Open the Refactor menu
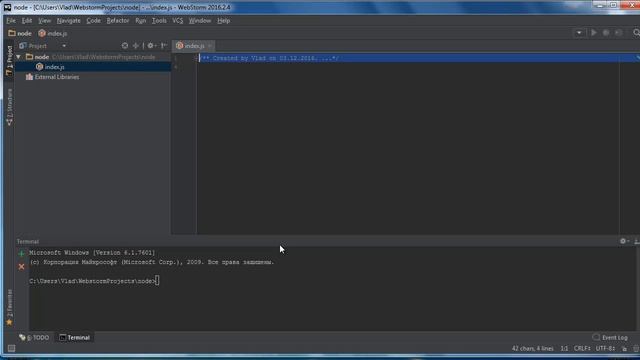This screenshot has height=360, width=640. (118, 20)
